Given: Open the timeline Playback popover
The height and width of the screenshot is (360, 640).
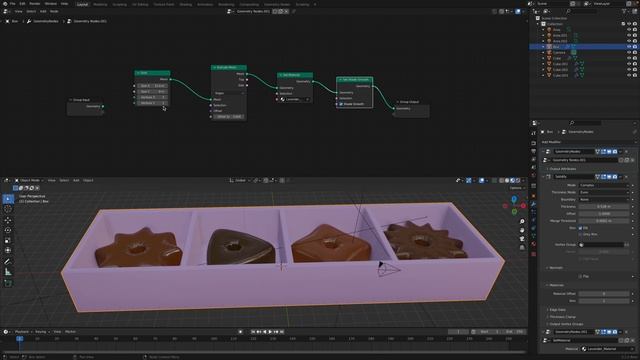Looking at the screenshot, I should coord(23,332).
